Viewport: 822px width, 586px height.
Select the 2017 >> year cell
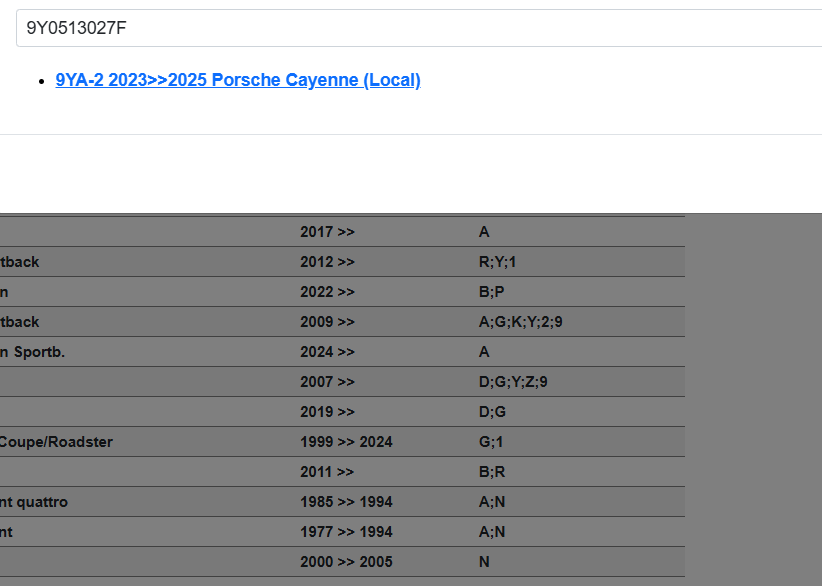327,232
